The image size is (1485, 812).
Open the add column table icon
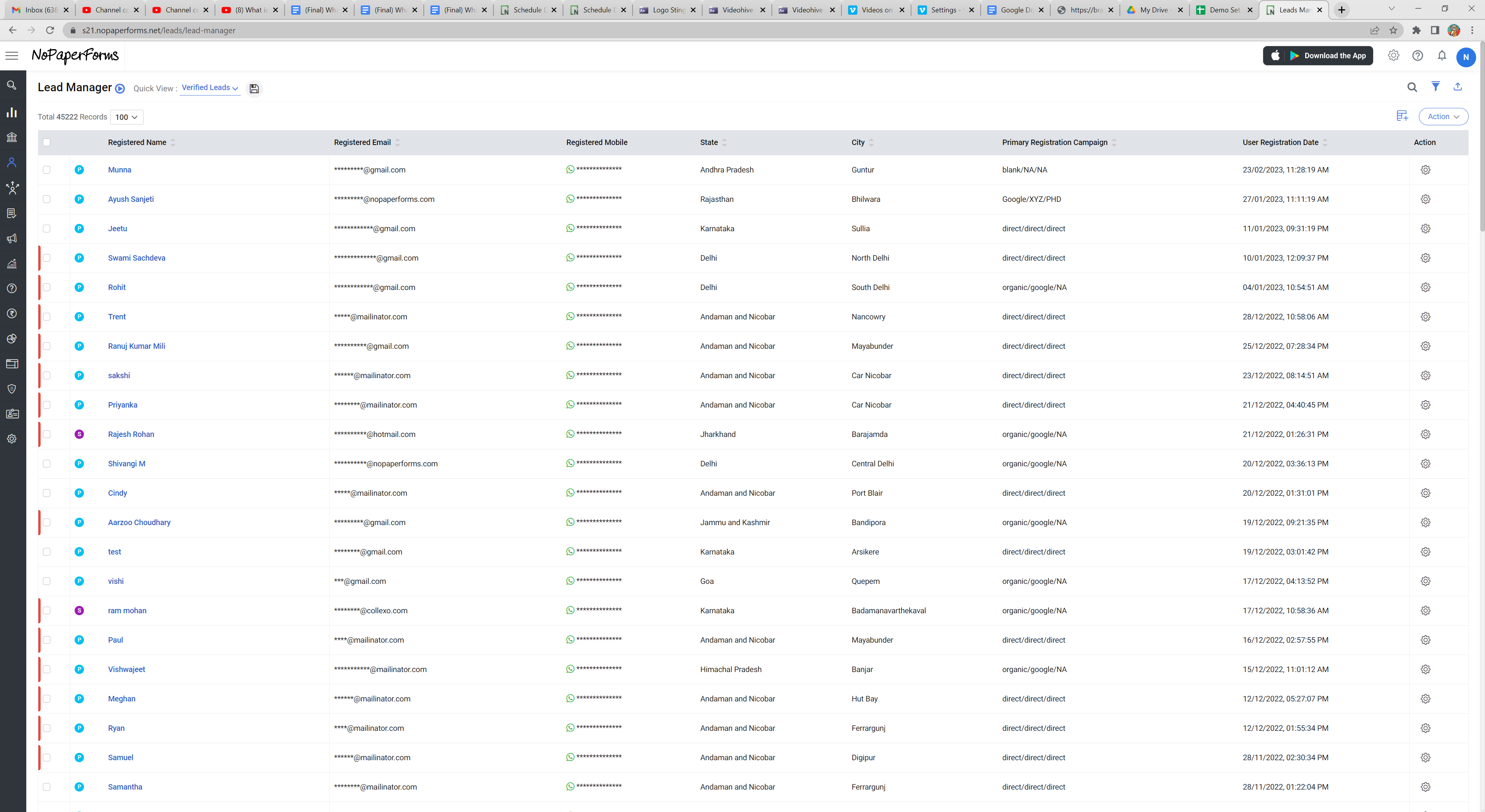click(1402, 116)
